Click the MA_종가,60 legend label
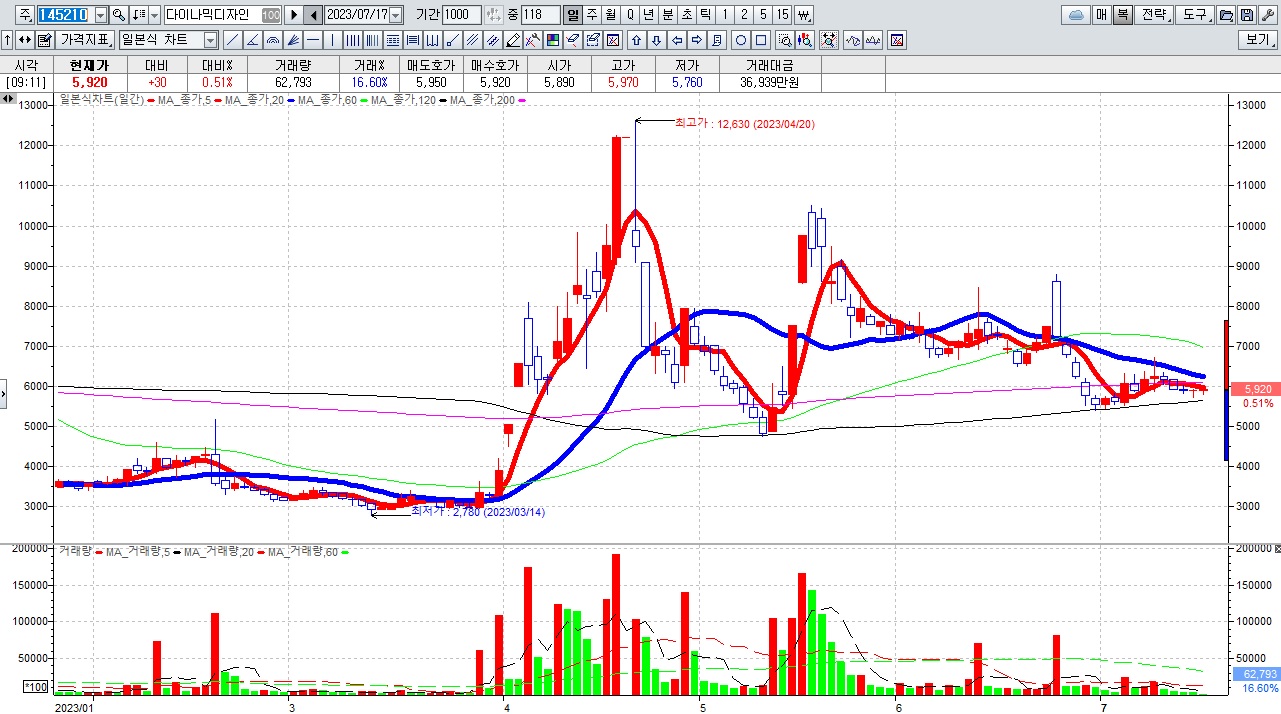This screenshot has height=714, width=1281. pyautogui.click(x=325, y=99)
